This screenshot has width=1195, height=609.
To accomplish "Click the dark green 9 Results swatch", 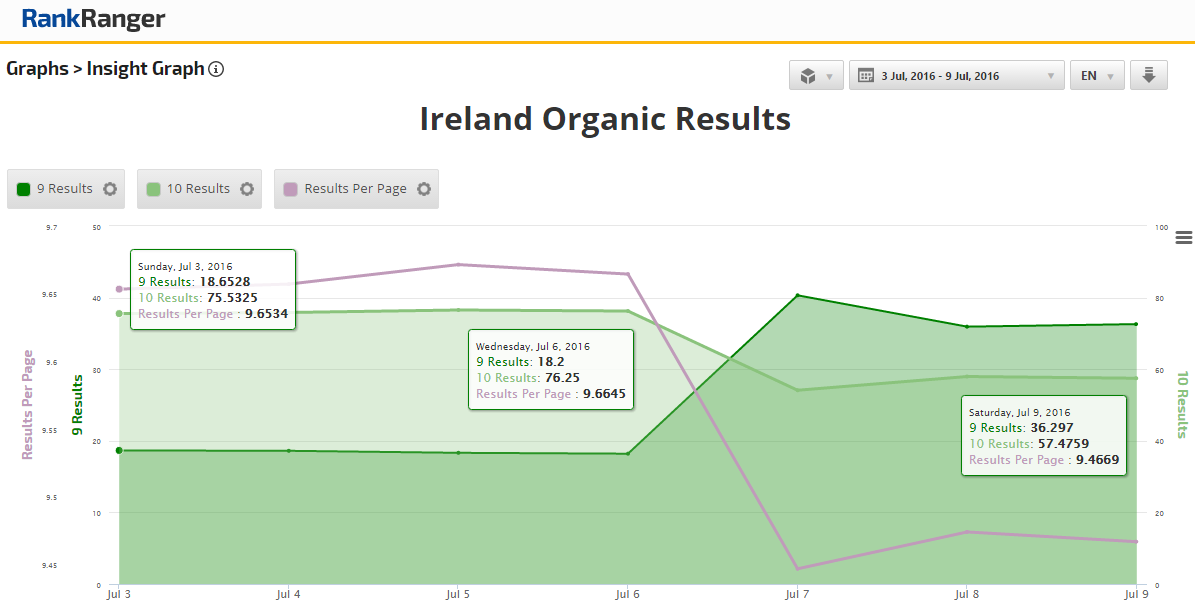I will click(x=24, y=189).
